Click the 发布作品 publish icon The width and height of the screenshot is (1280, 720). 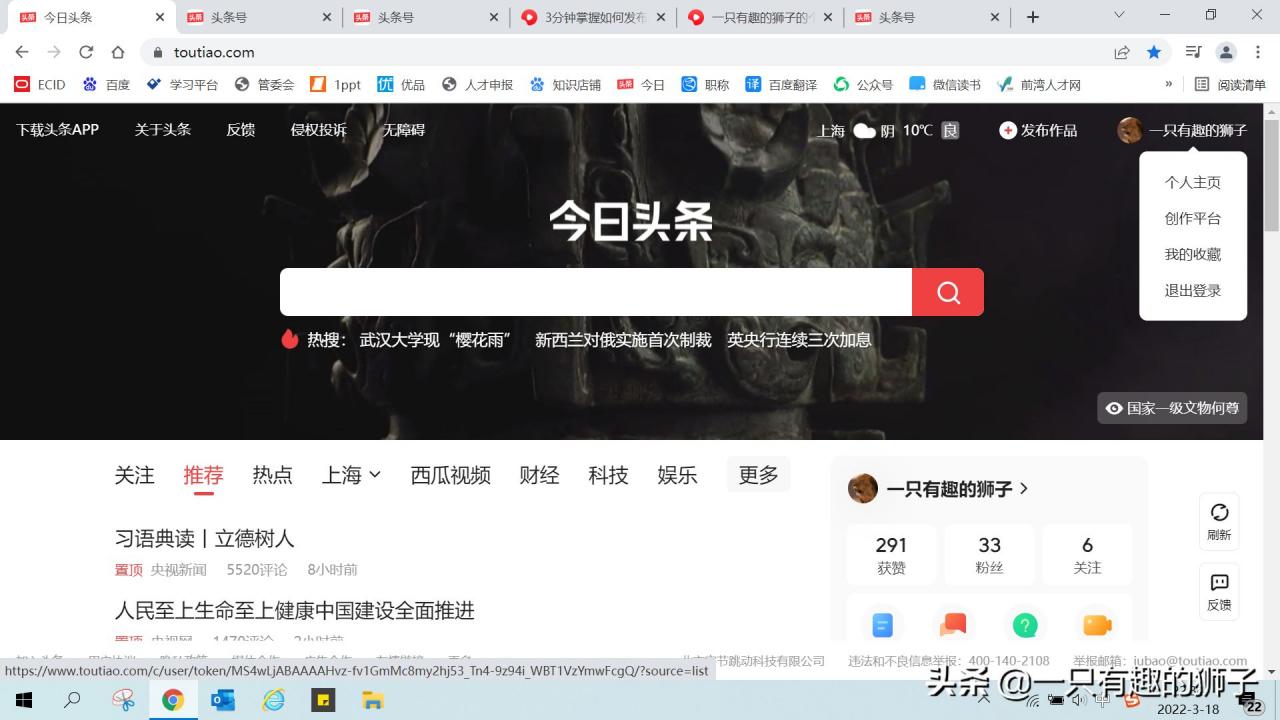pyautogui.click(x=1008, y=130)
